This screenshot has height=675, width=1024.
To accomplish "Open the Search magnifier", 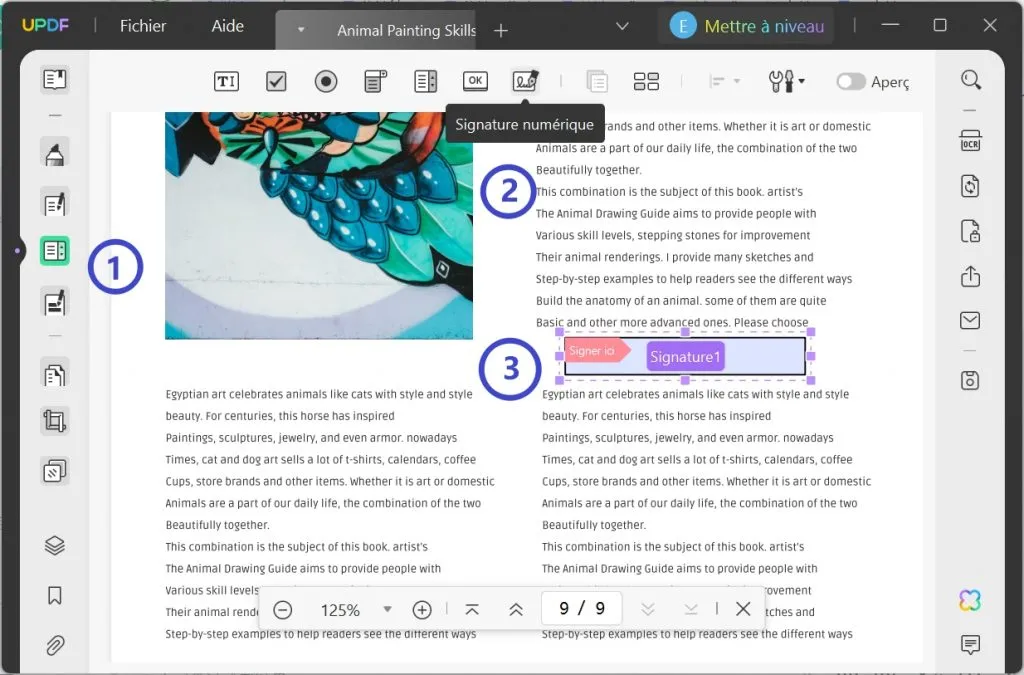I will pos(970,80).
